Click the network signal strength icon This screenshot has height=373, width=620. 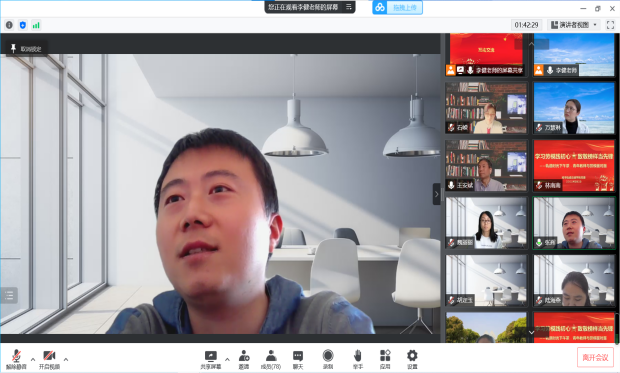36,25
